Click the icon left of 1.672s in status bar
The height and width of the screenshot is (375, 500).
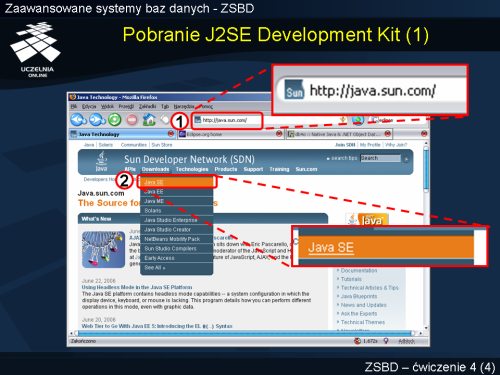pyautogui.click(x=357, y=341)
